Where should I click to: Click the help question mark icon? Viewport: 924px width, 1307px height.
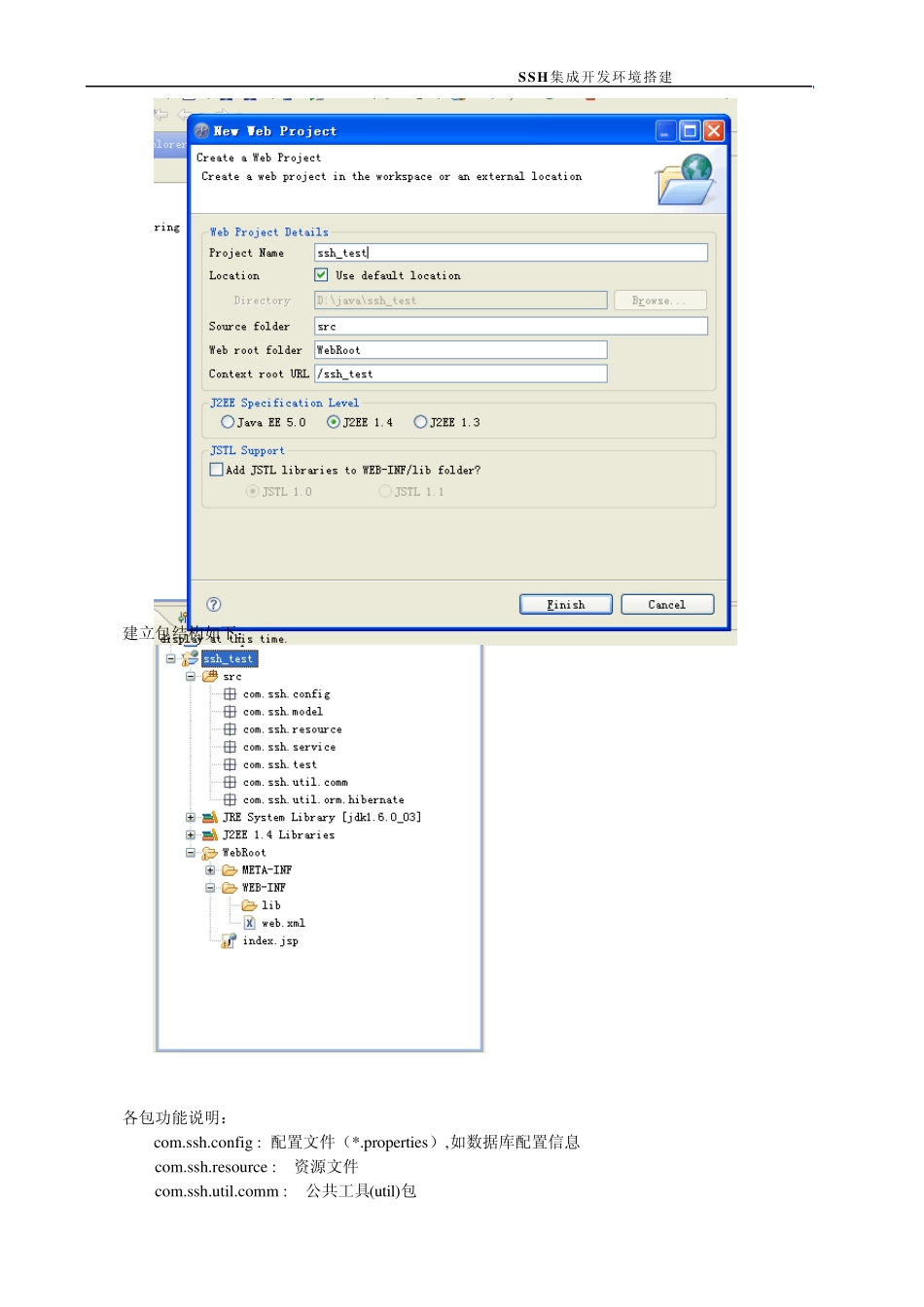click(x=214, y=604)
